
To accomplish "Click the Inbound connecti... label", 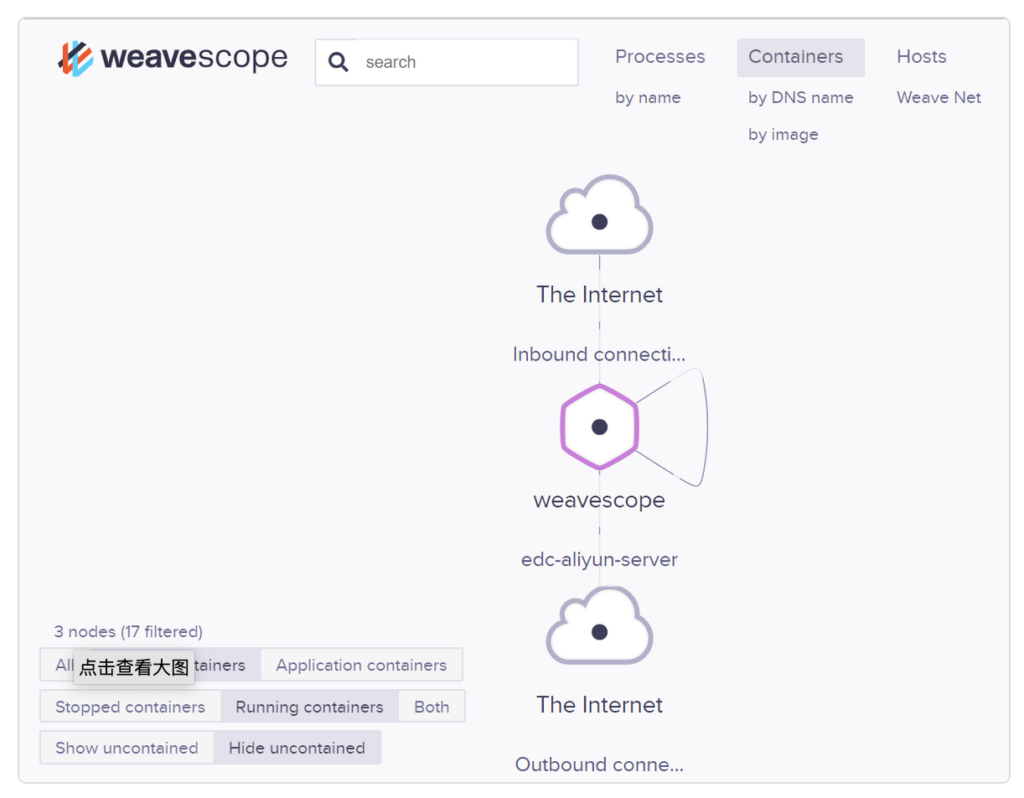I will 600,354.
